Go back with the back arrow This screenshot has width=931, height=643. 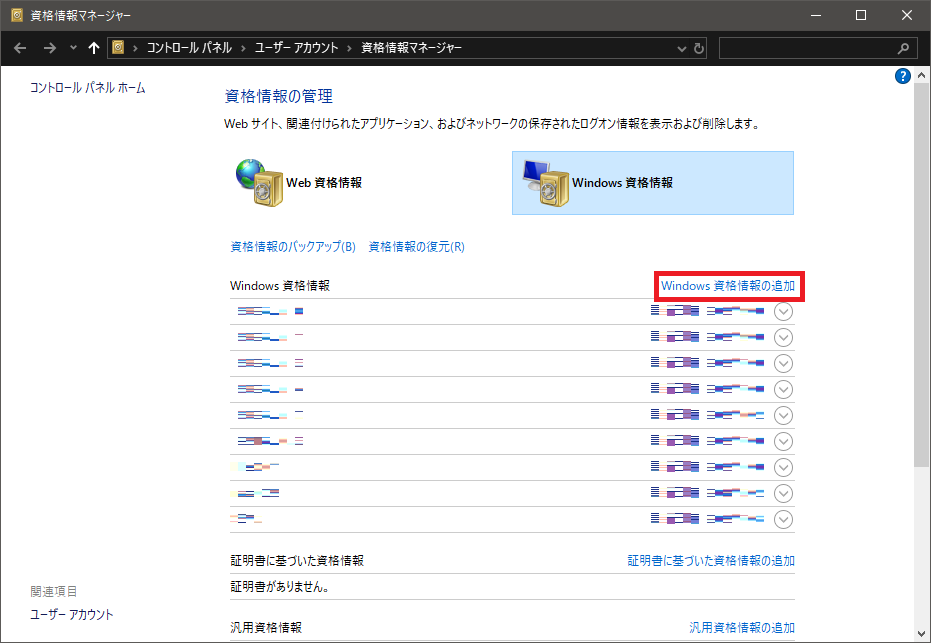tap(20, 48)
